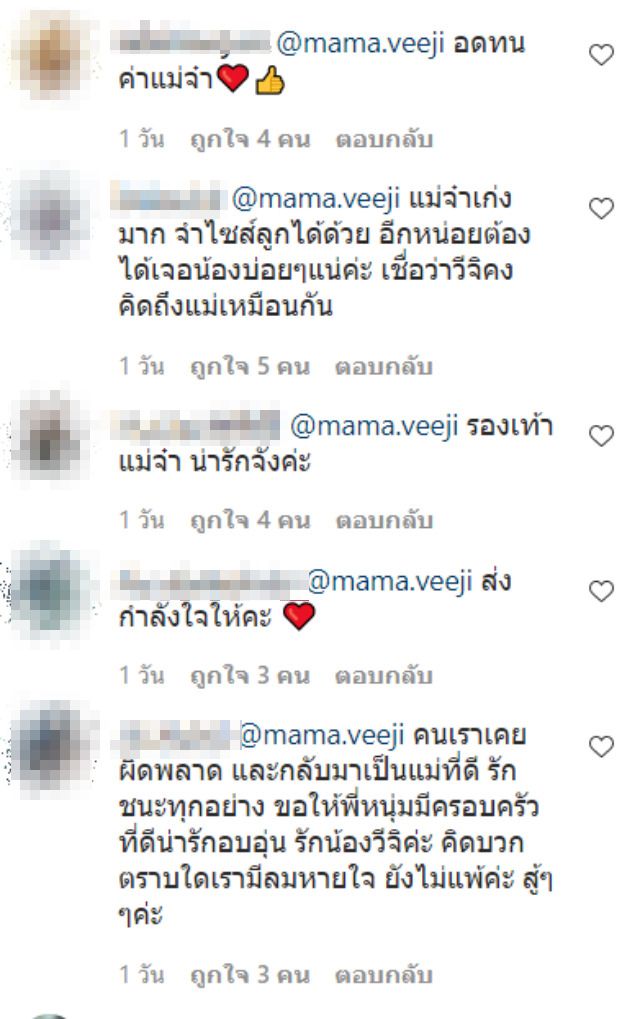Open profile picture of ส่งกำลังใจ commenter
The width and height of the screenshot is (640, 1019).
click(51, 591)
